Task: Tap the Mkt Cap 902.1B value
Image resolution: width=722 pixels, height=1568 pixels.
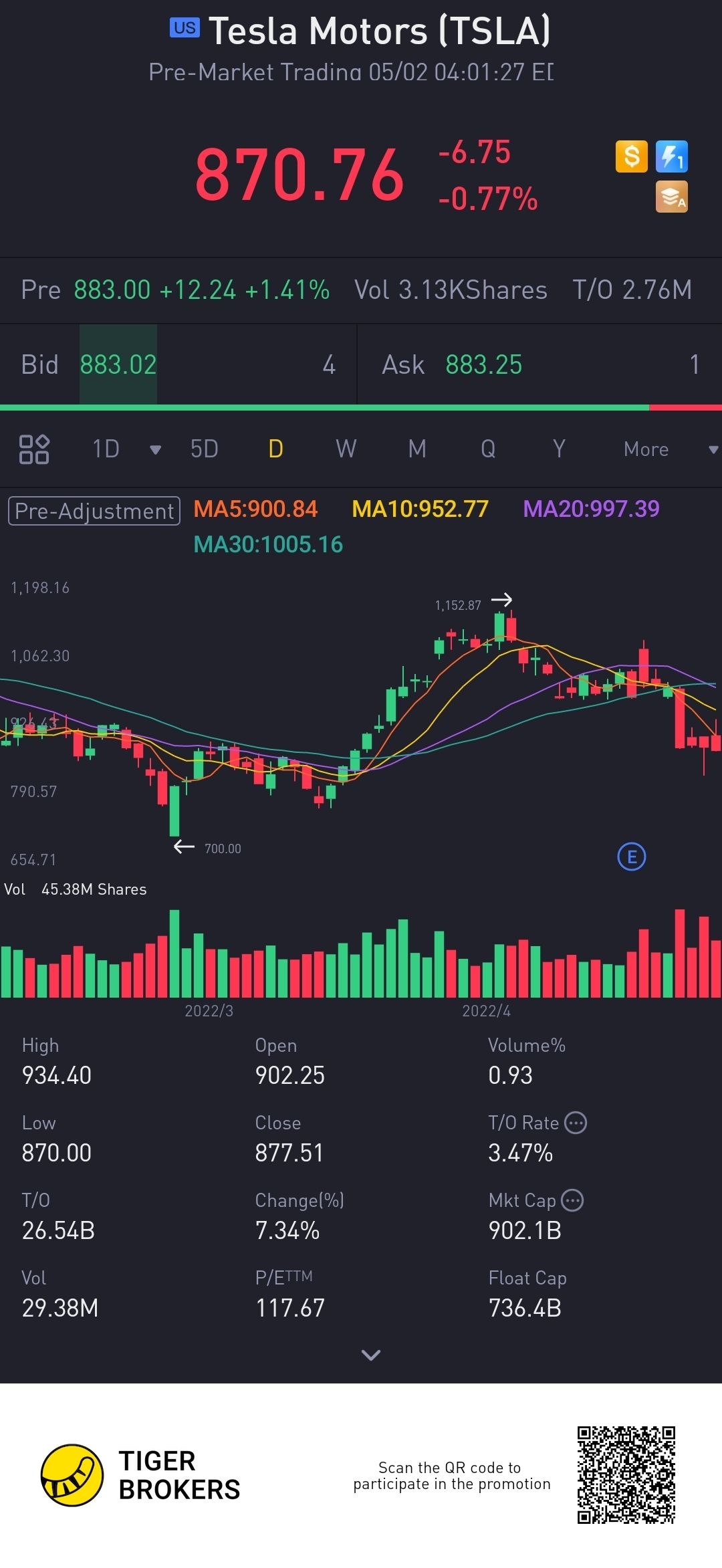Action: click(525, 1230)
